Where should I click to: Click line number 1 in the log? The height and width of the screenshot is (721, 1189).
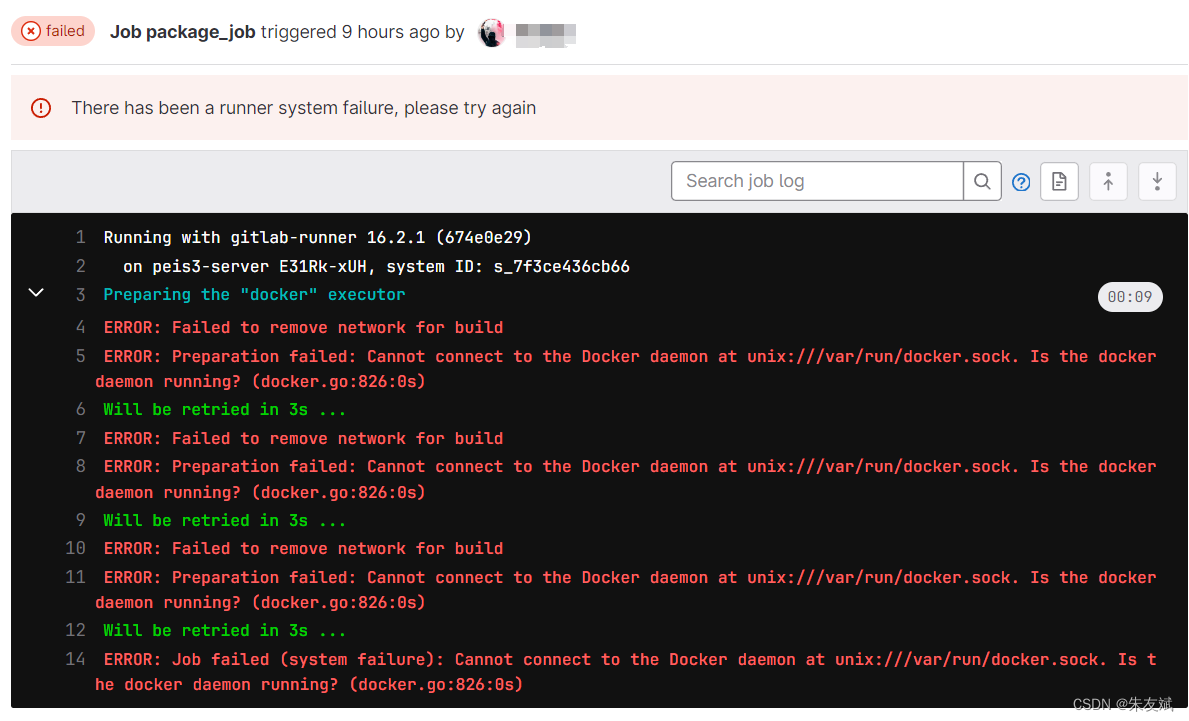[80, 237]
